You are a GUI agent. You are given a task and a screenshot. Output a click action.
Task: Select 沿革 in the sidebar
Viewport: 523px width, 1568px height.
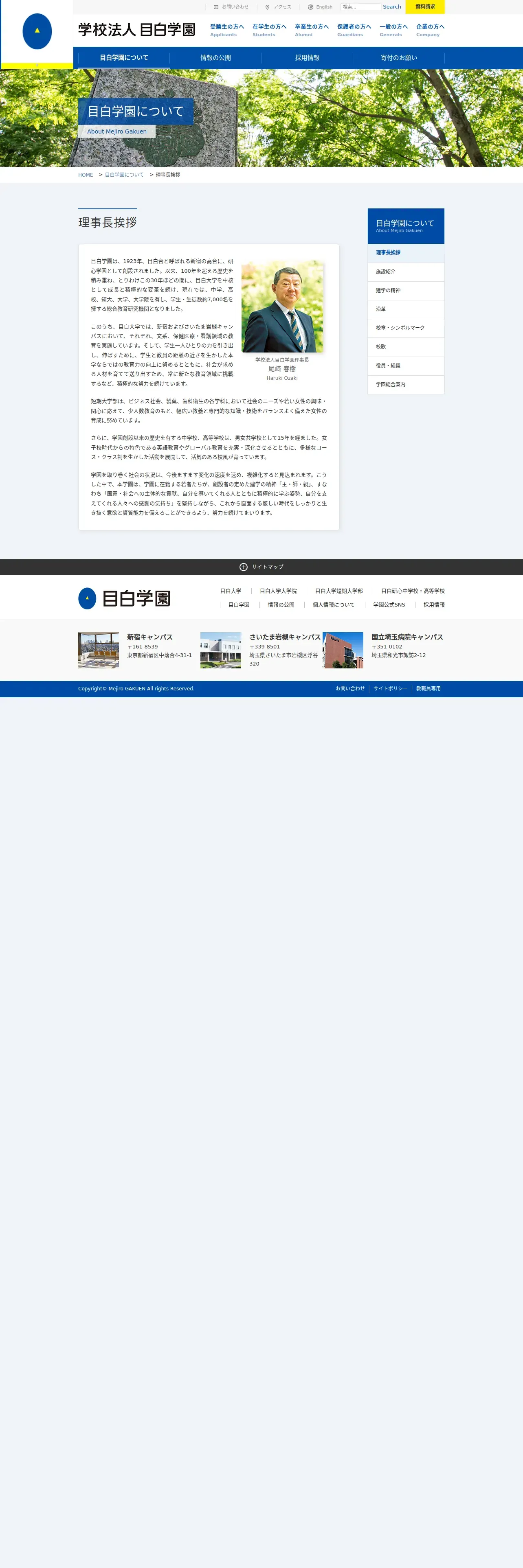pyautogui.click(x=406, y=309)
